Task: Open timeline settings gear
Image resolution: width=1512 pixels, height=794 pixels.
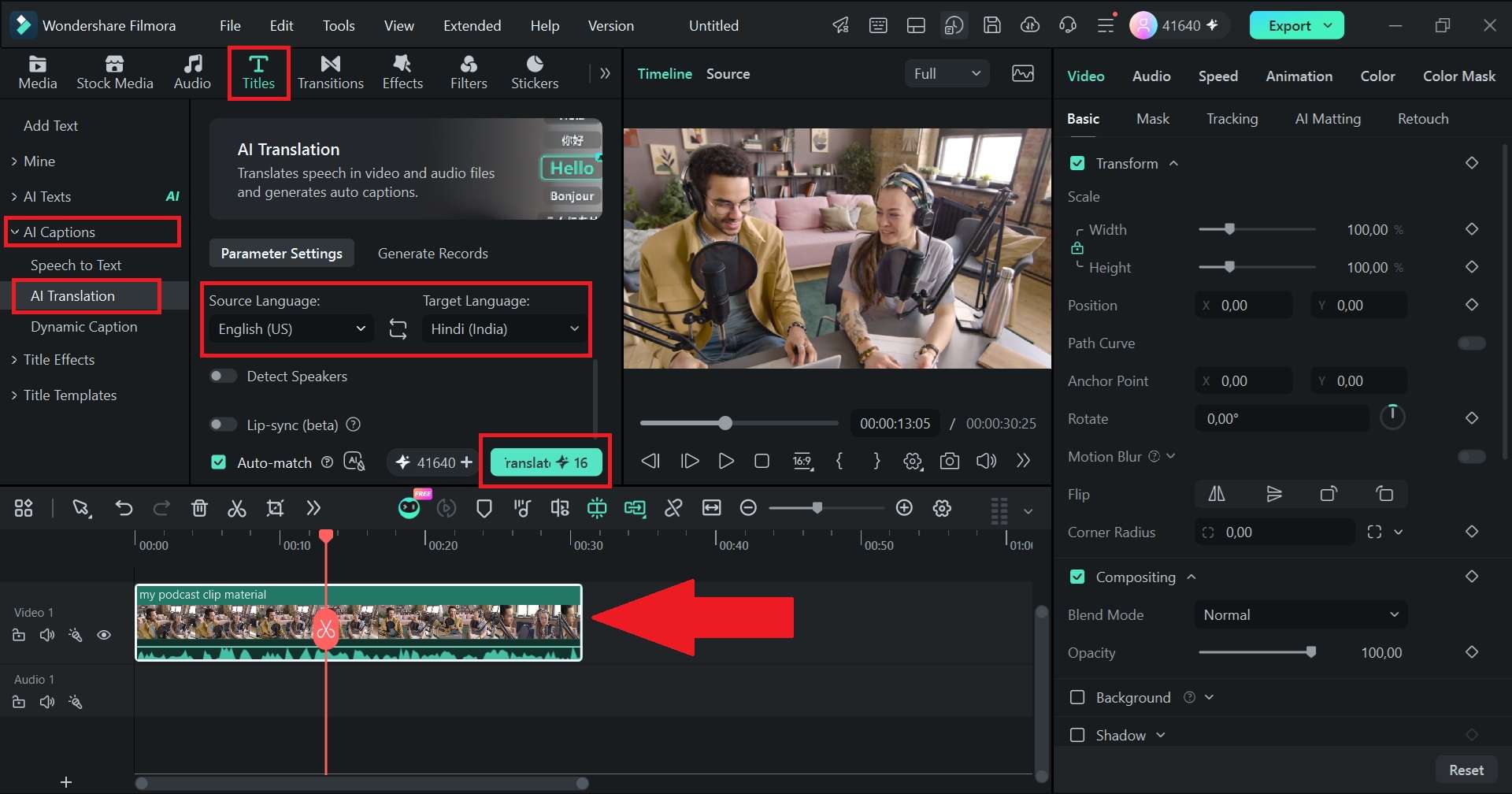Action: (x=942, y=508)
